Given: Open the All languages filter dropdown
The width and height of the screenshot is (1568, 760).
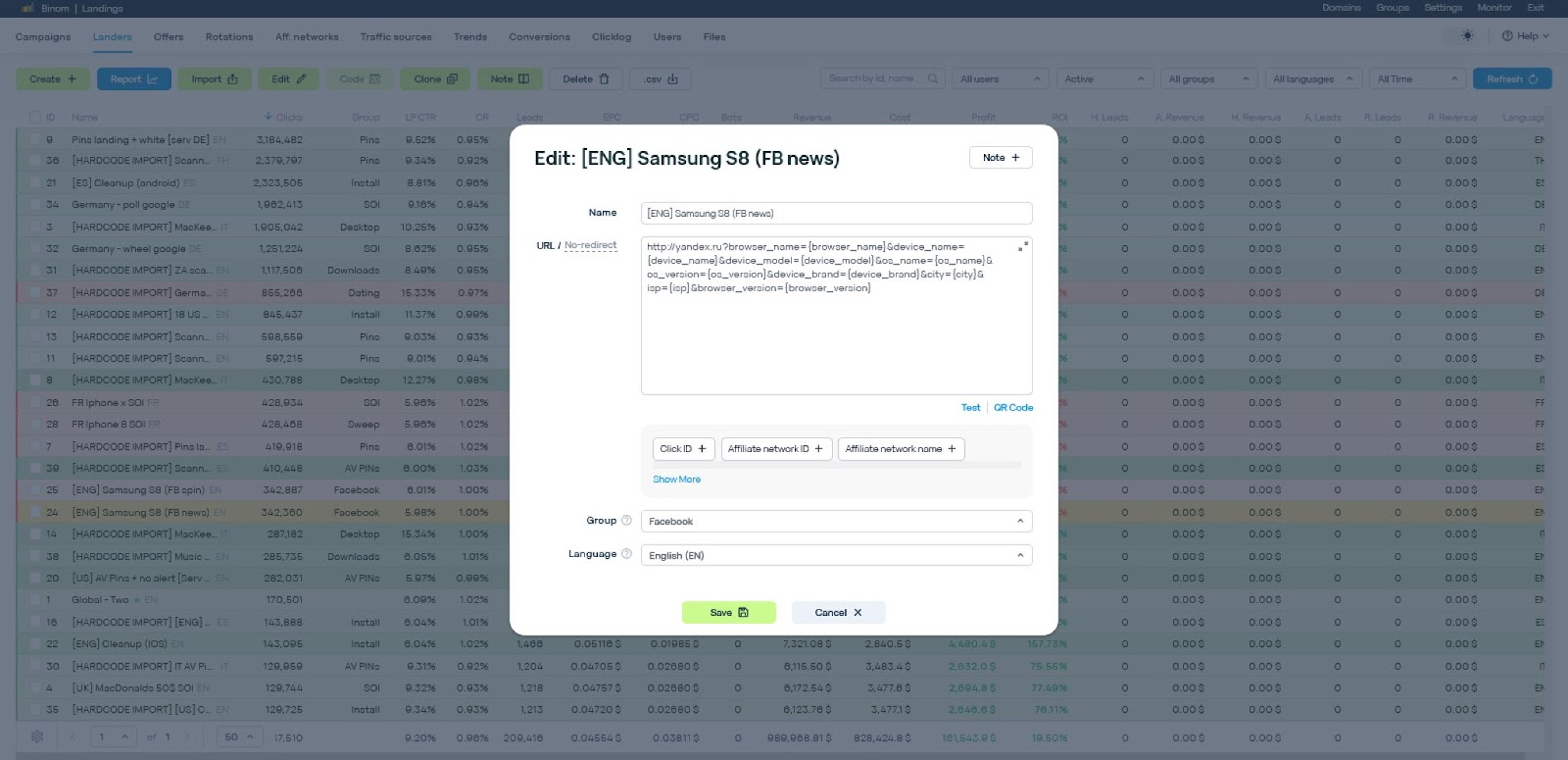Looking at the screenshot, I should [x=1313, y=78].
